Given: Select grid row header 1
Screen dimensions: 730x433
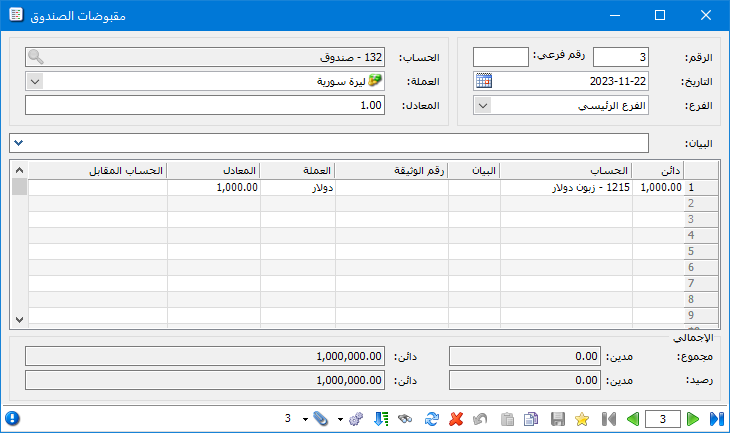Looking at the screenshot, I should click(x=701, y=188).
